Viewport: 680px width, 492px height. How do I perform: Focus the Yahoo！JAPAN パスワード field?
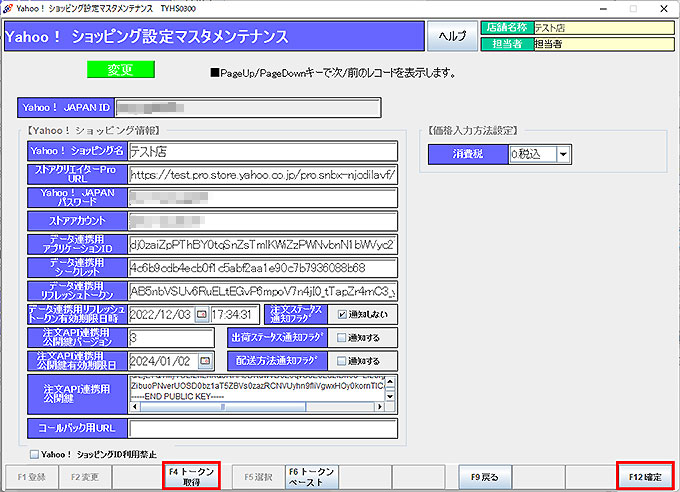263,198
